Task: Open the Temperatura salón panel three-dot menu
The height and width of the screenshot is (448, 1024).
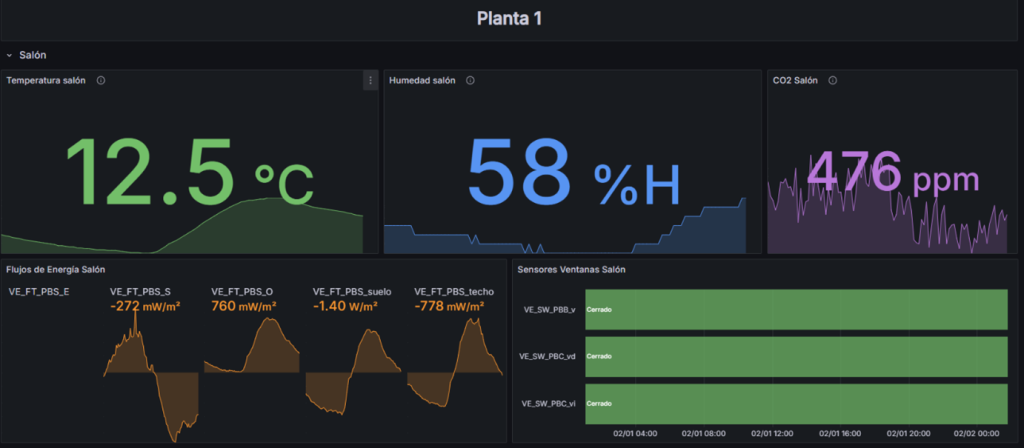Action: tap(370, 80)
